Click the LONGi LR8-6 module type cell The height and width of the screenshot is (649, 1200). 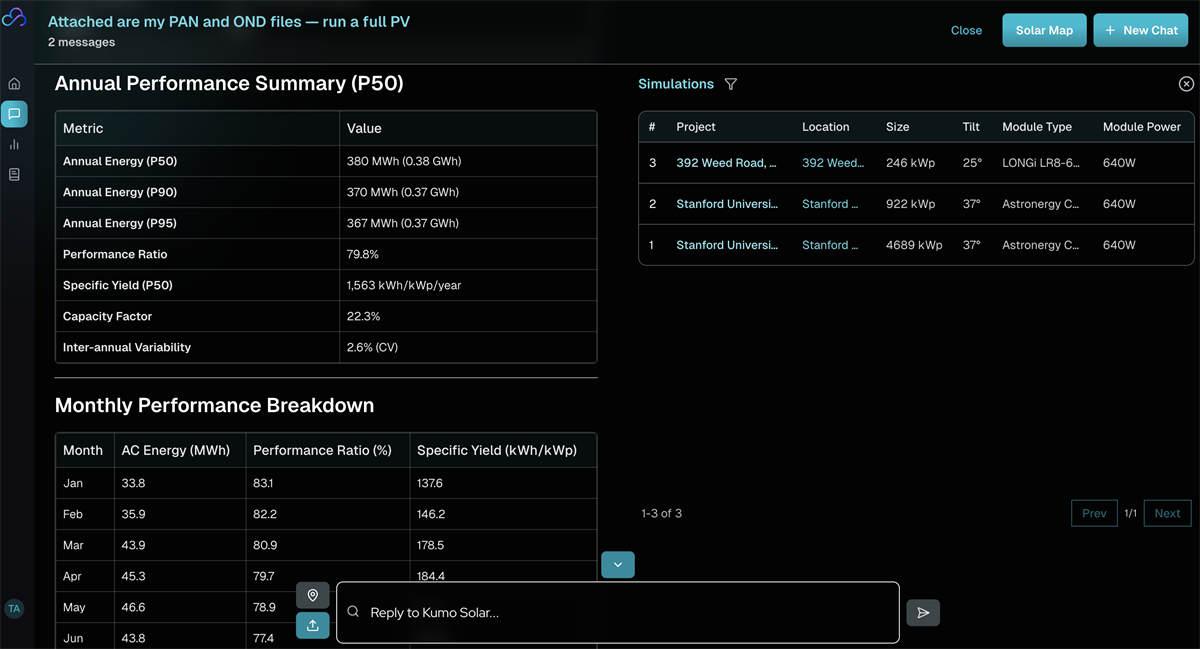pyautogui.click(x=1041, y=163)
